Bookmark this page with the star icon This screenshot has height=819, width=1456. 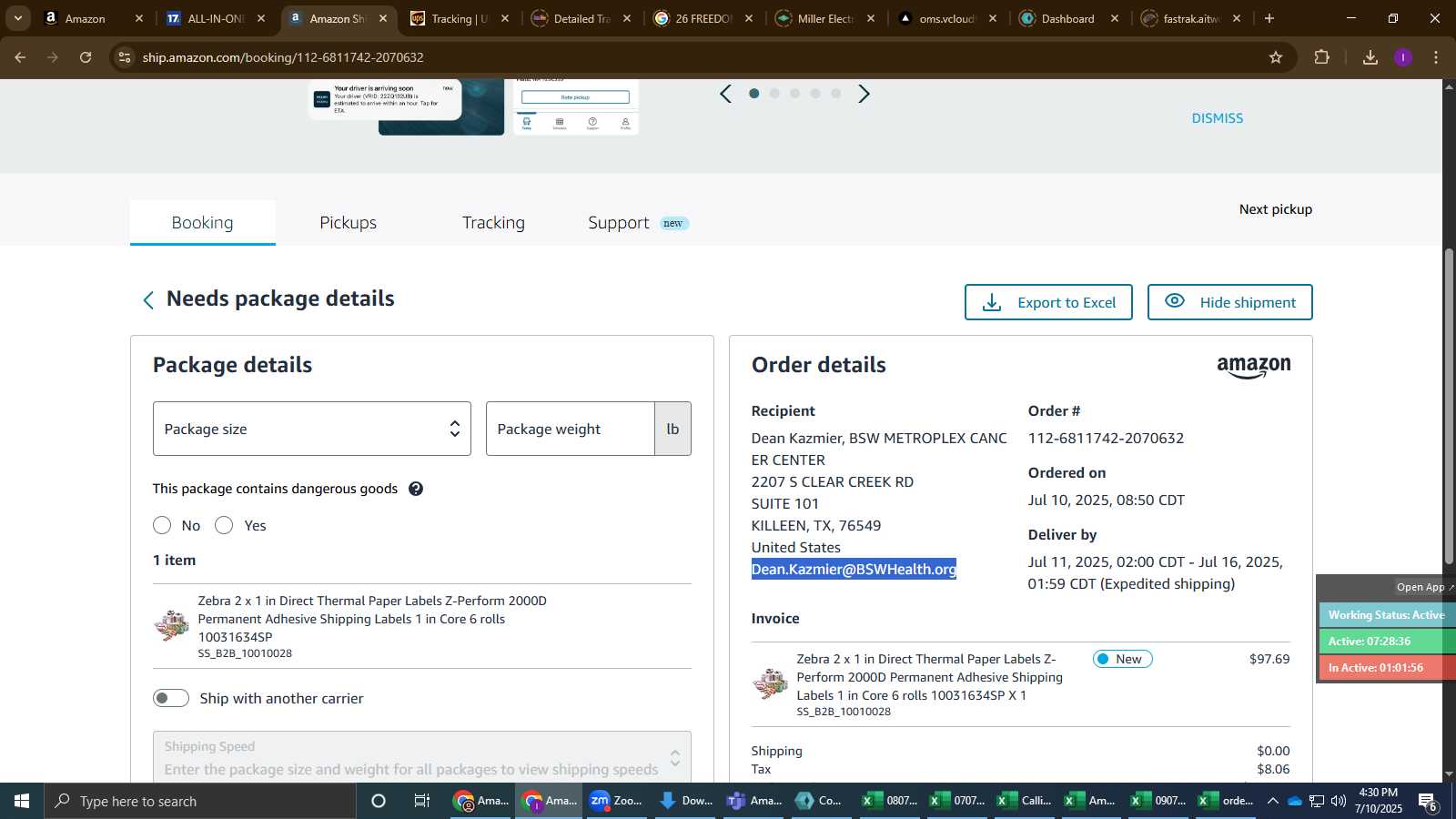click(x=1276, y=57)
